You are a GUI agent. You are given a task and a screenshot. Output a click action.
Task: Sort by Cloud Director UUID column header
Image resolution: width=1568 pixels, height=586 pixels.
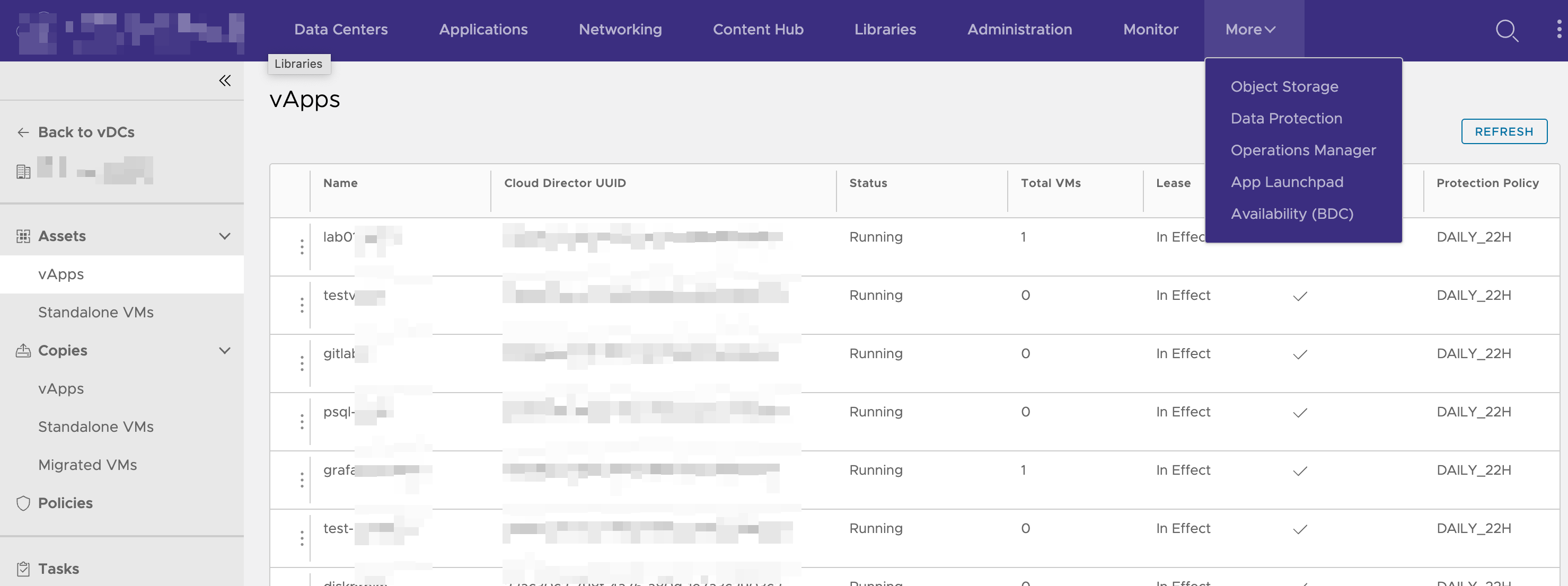[x=565, y=183]
